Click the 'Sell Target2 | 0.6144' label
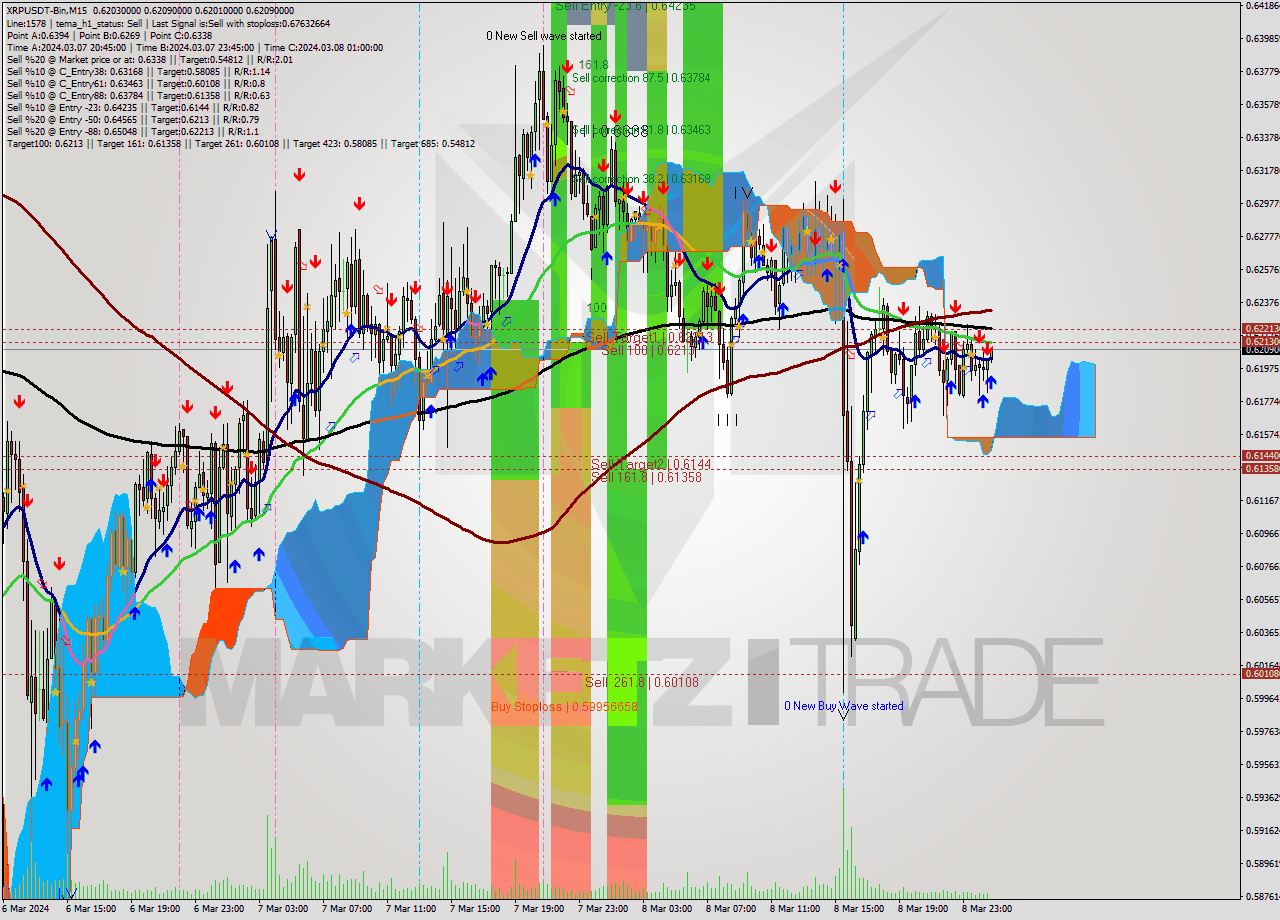The height and width of the screenshot is (920, 1280). 651,465
